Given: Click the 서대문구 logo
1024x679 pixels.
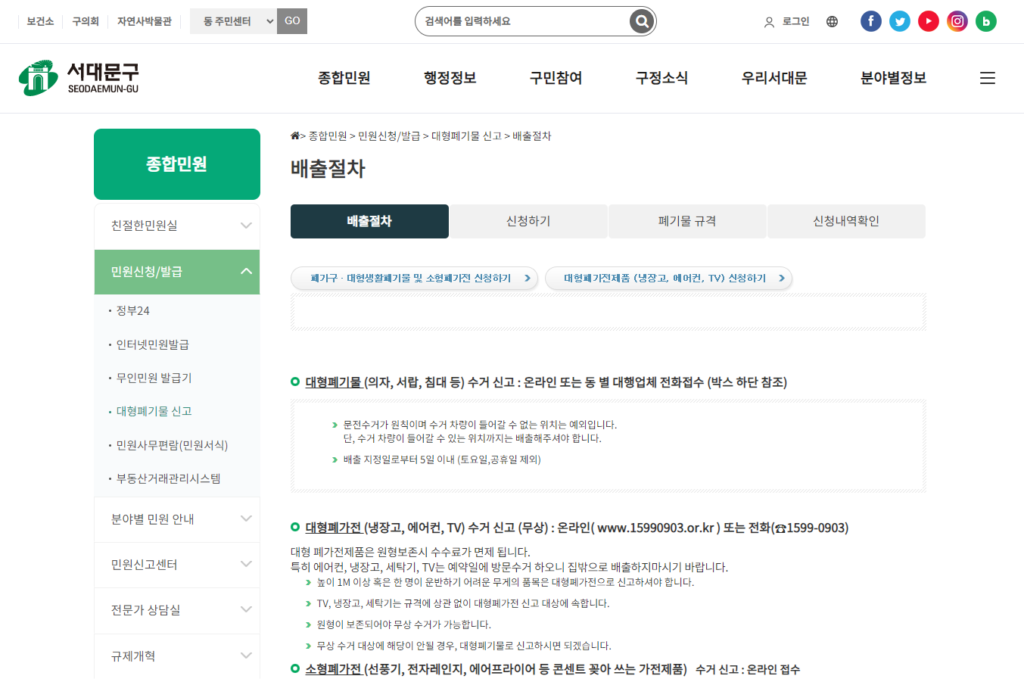Looking at the screenshot, I should click(79, 78).
